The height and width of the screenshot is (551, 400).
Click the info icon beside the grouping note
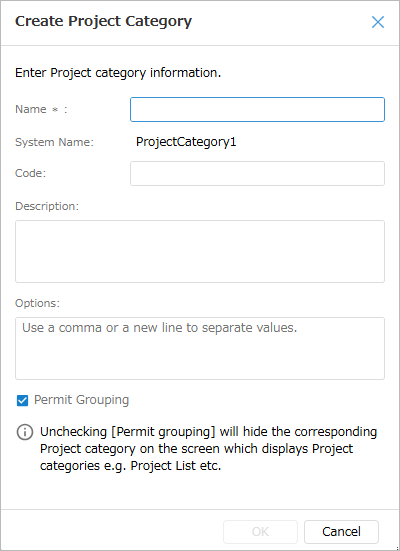(25, 432)
